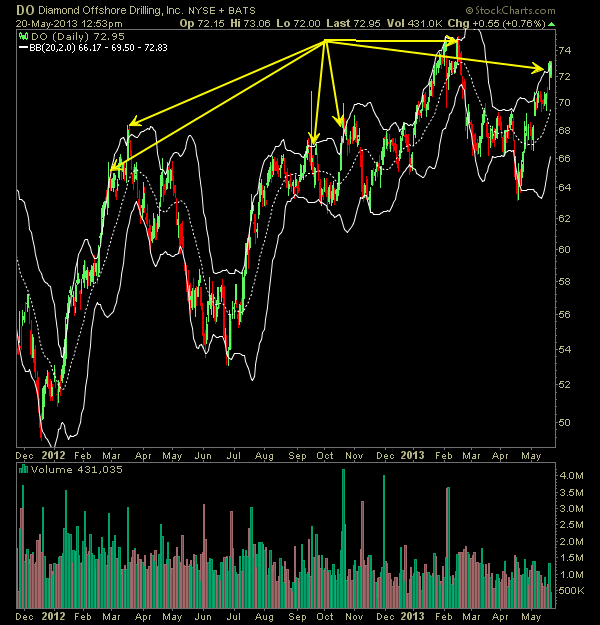Screen dimensions: 600x625
Task: Click the 2.5M volume axis label
Action: click(x=571, y=525)
